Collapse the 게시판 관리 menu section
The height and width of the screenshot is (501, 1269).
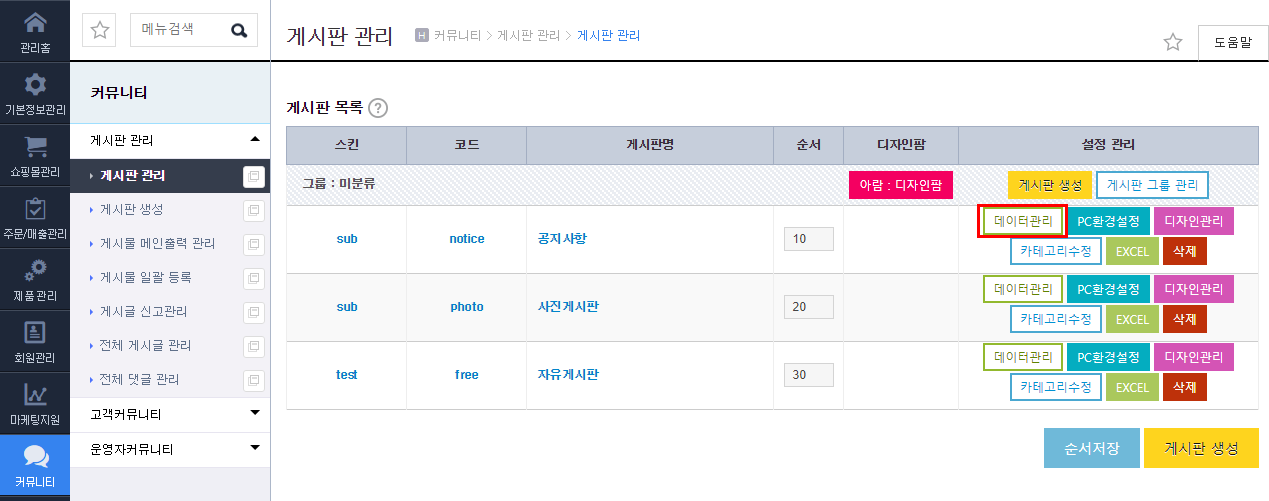pos(255,139)
